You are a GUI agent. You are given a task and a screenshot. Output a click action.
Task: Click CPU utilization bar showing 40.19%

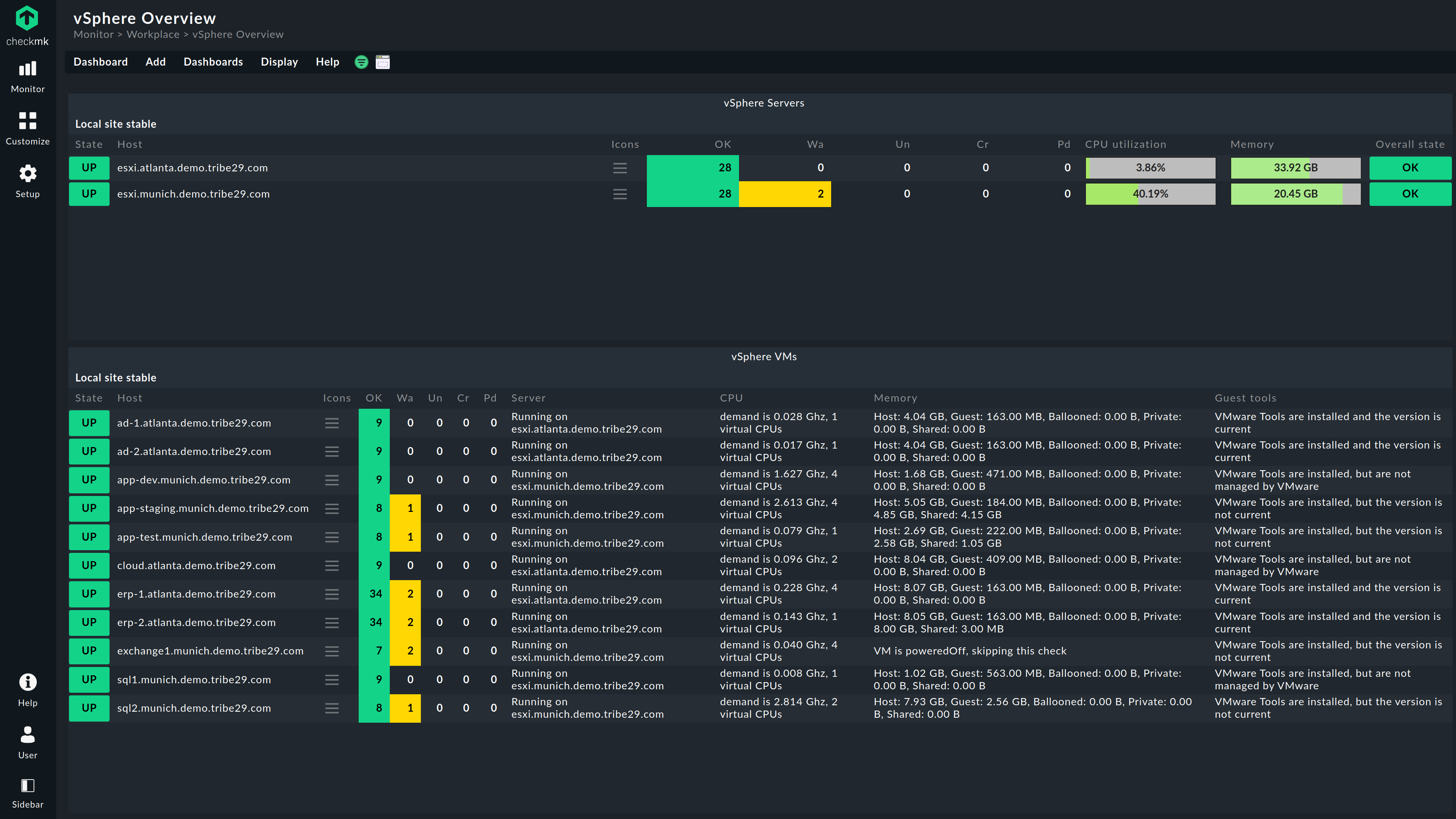[x=1150, y=194]
